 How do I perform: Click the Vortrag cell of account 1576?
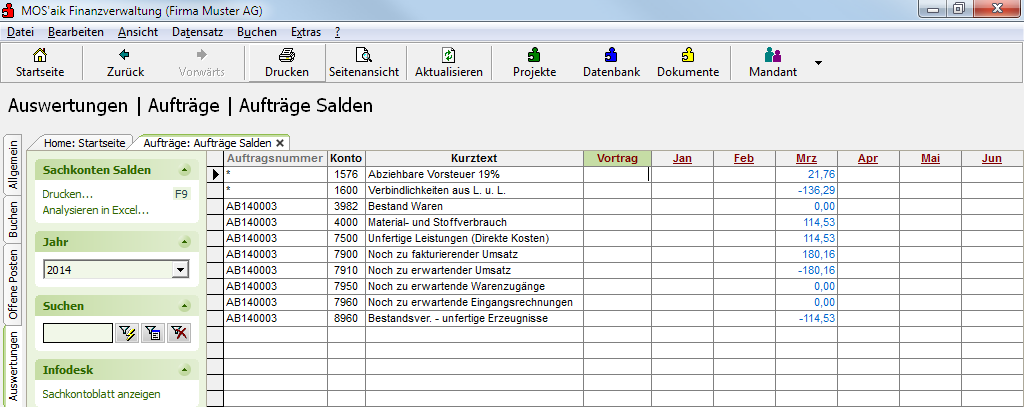617,174
